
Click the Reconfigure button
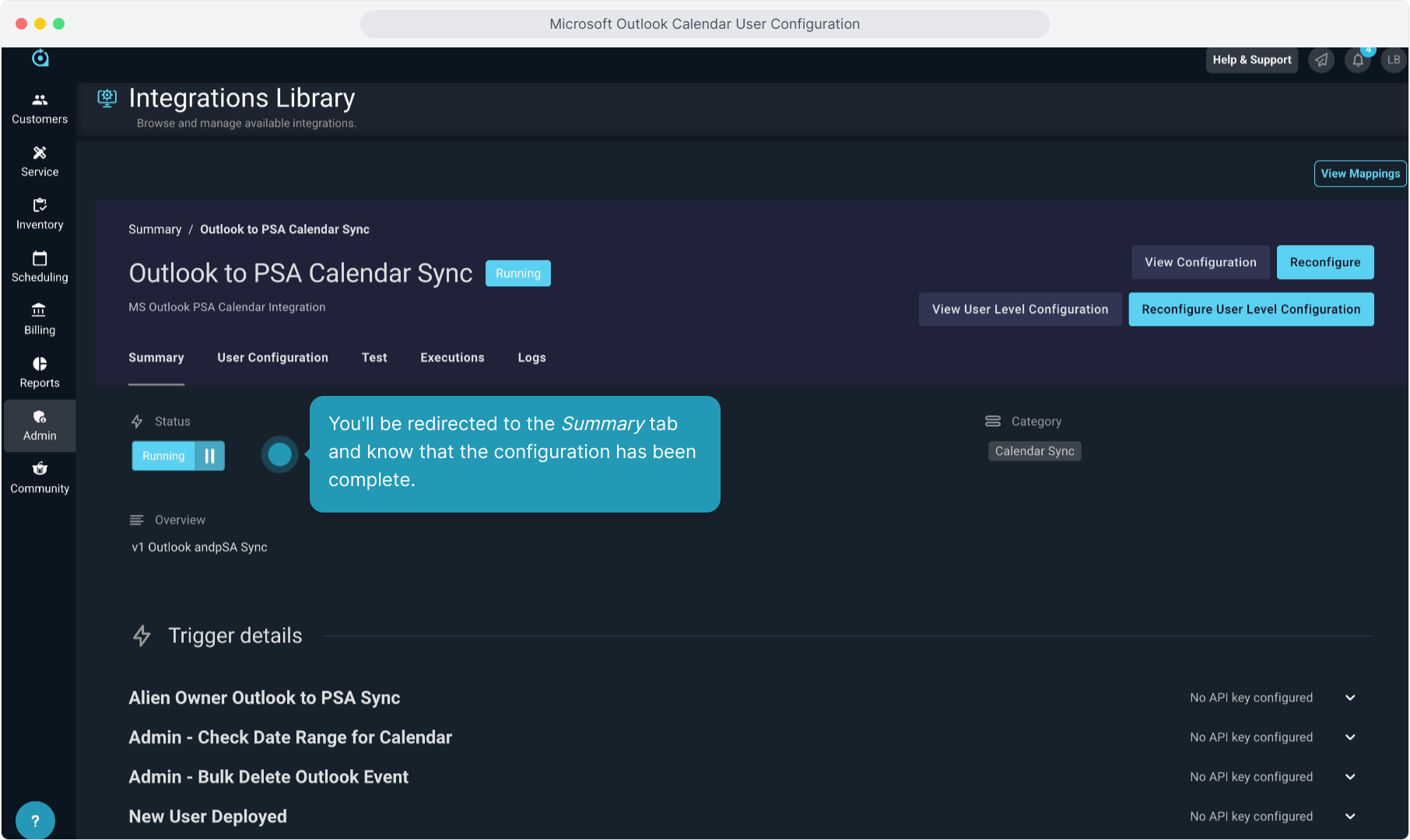point(1324,262)
